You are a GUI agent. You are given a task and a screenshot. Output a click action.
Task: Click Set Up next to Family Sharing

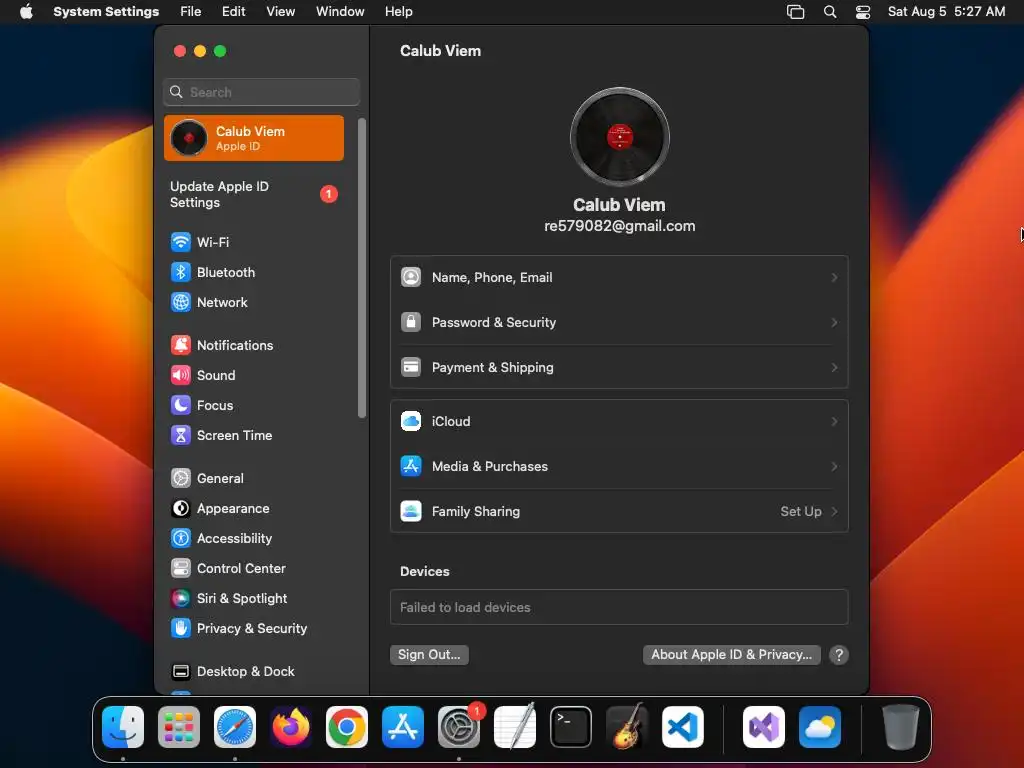coord(801,511)
